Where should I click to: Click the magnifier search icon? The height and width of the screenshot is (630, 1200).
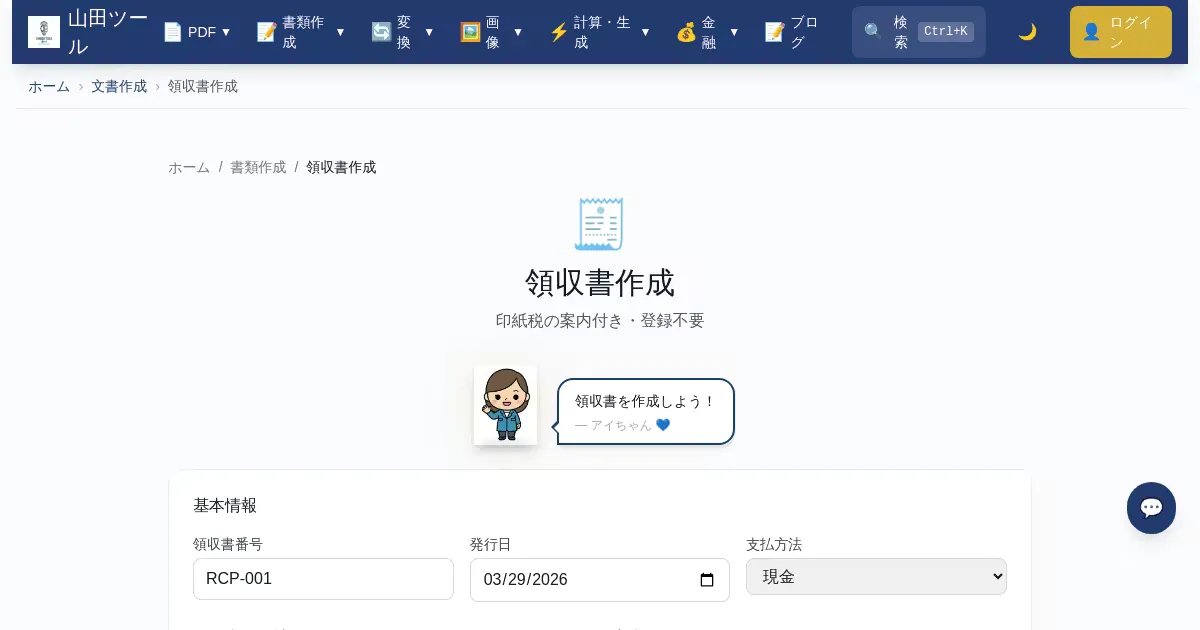point(873,32)
